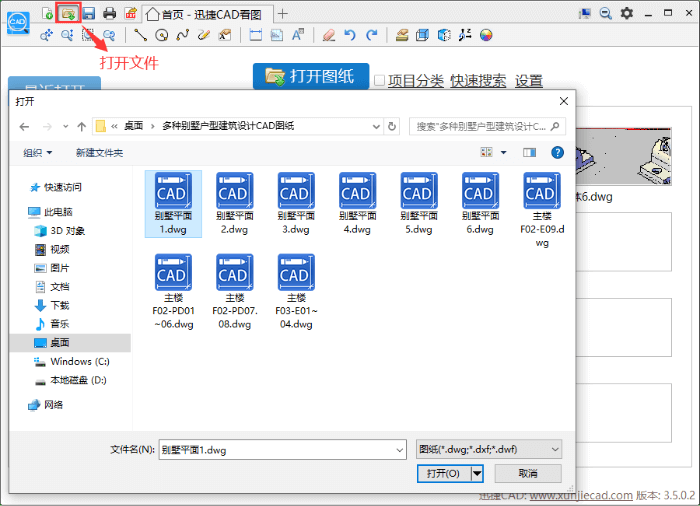Select the line drawing tool
The height and width of the screenshot is (506, 700).
click(140, 35)
